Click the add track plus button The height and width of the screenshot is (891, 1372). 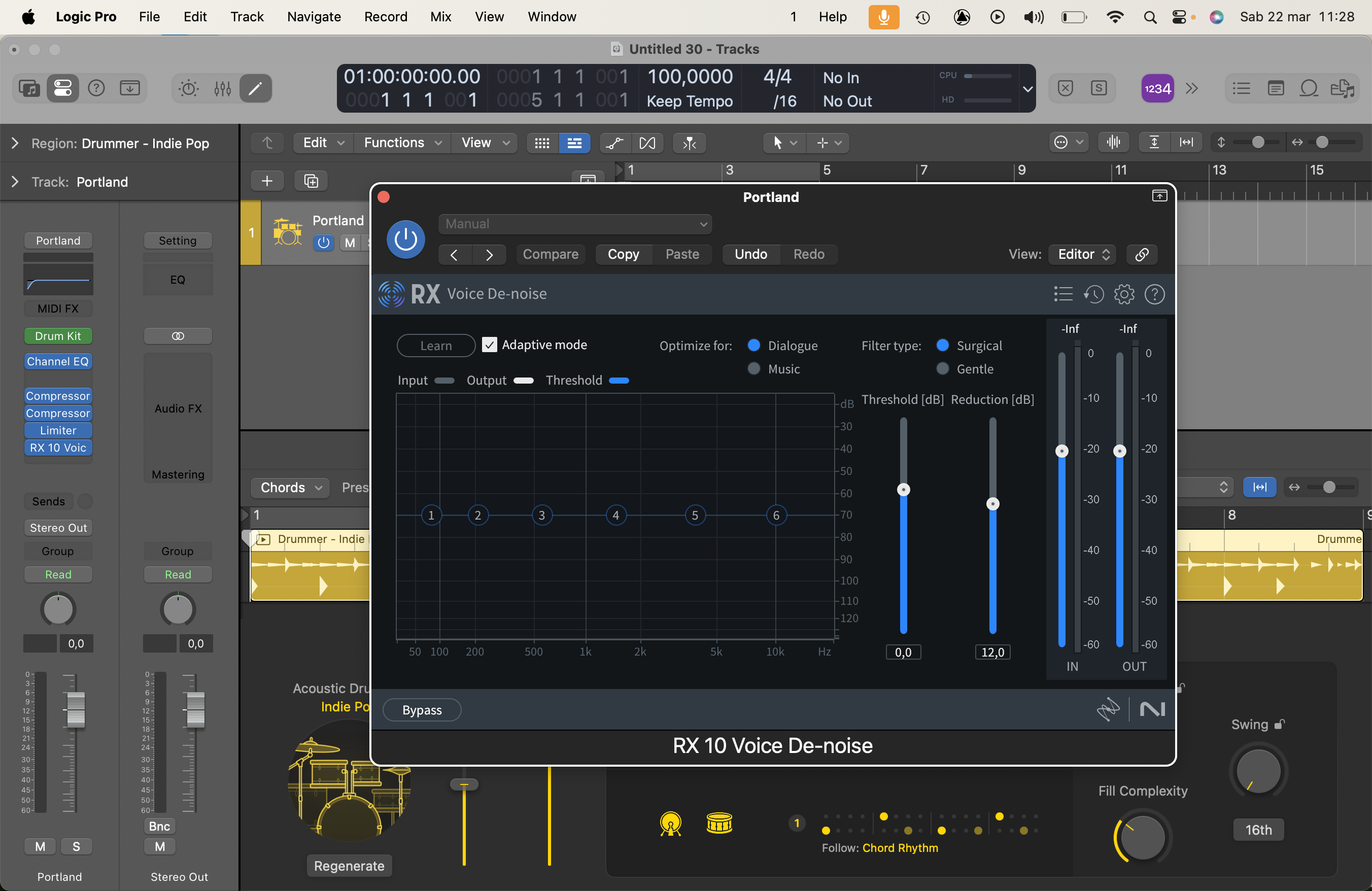267,181
